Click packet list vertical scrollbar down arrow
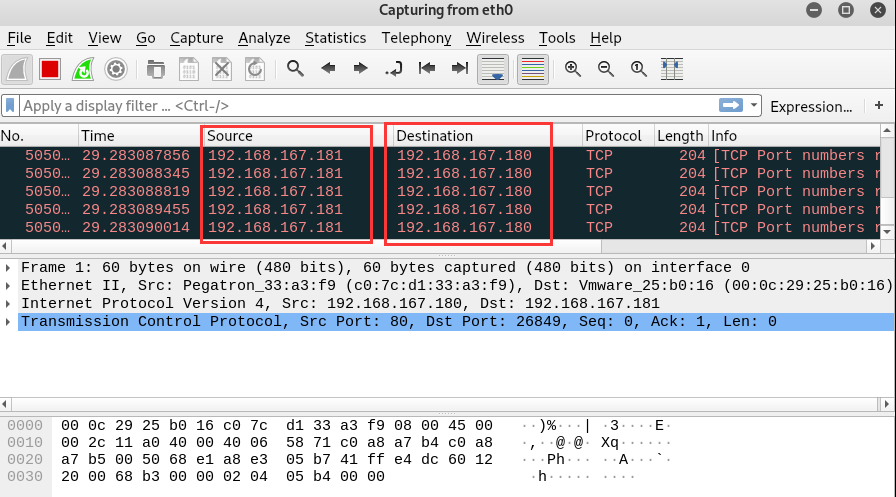The image size is (896, 497). click(x=887, y=232)
